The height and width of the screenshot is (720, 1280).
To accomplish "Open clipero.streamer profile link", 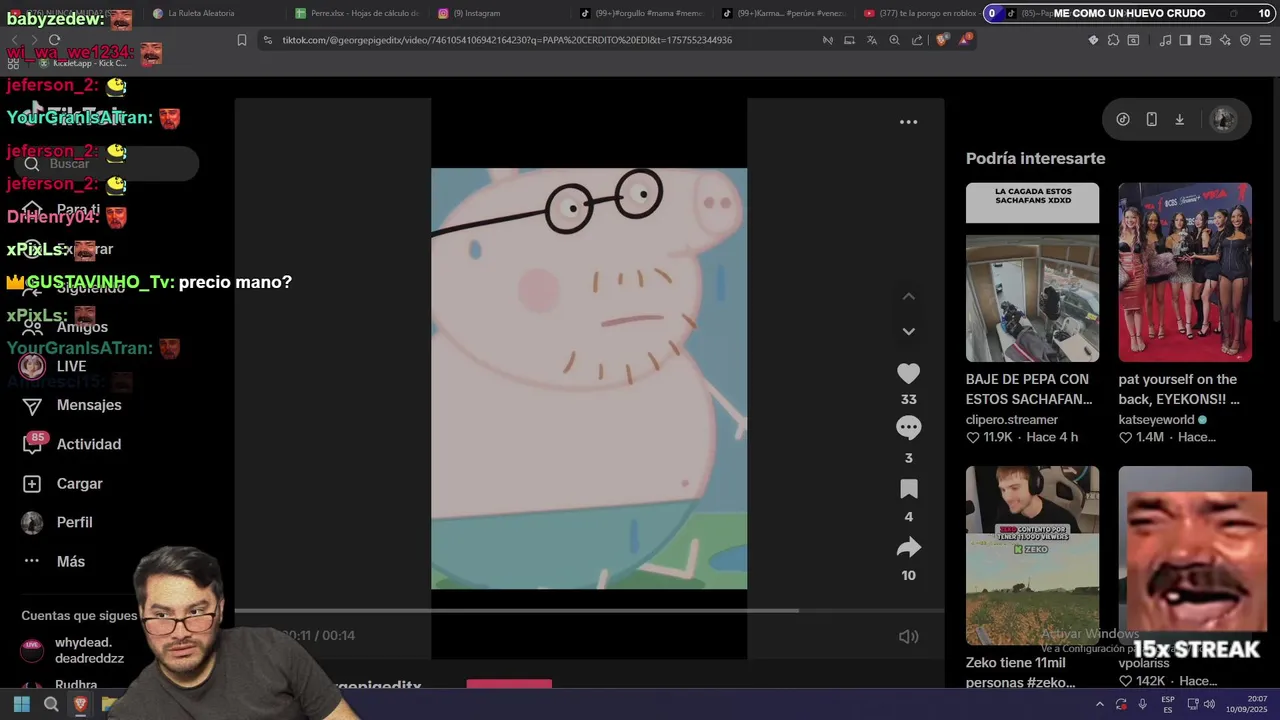I will click(1012, 420).
